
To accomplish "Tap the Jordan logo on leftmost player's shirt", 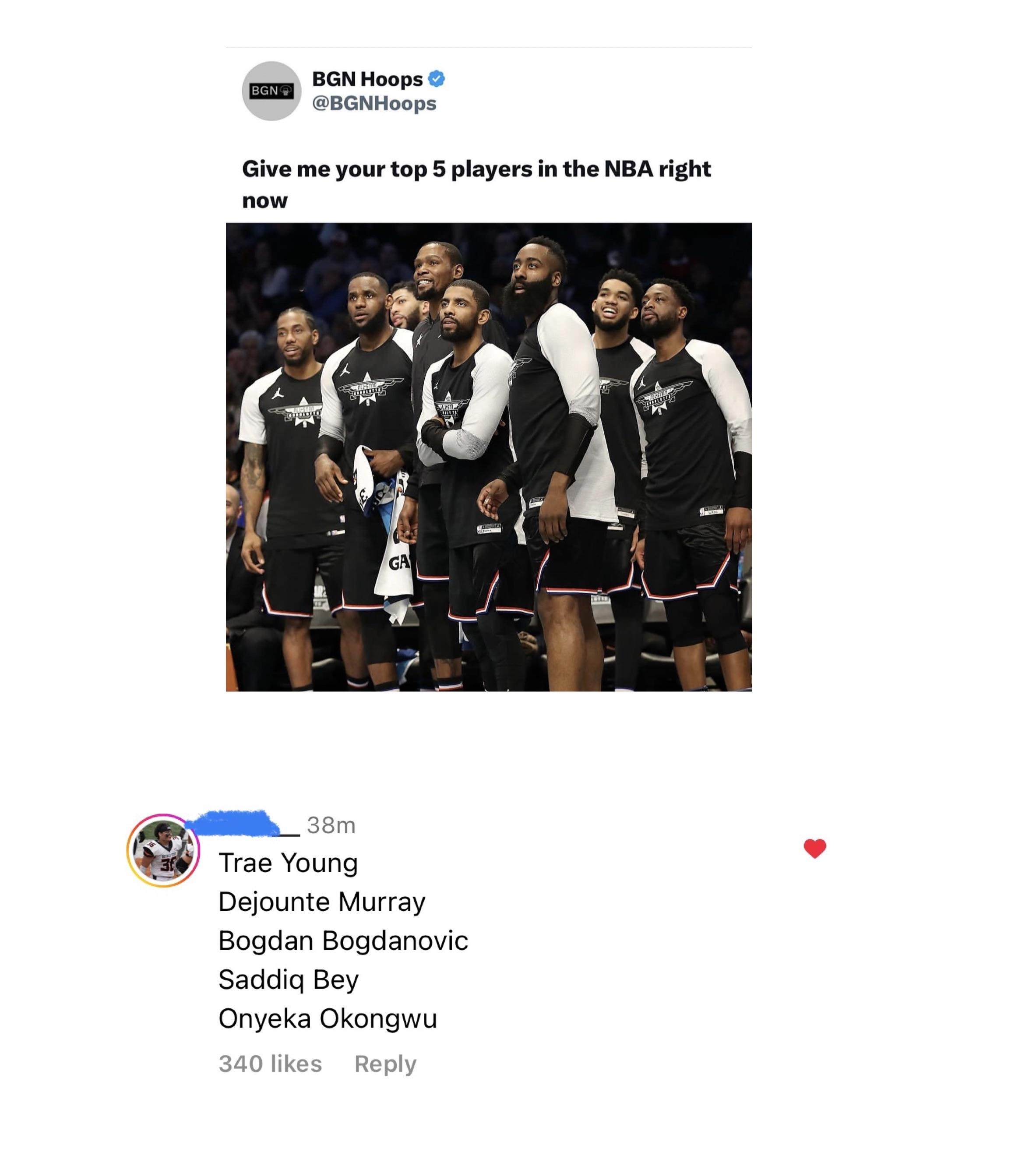I will click(x=278, y=393).
